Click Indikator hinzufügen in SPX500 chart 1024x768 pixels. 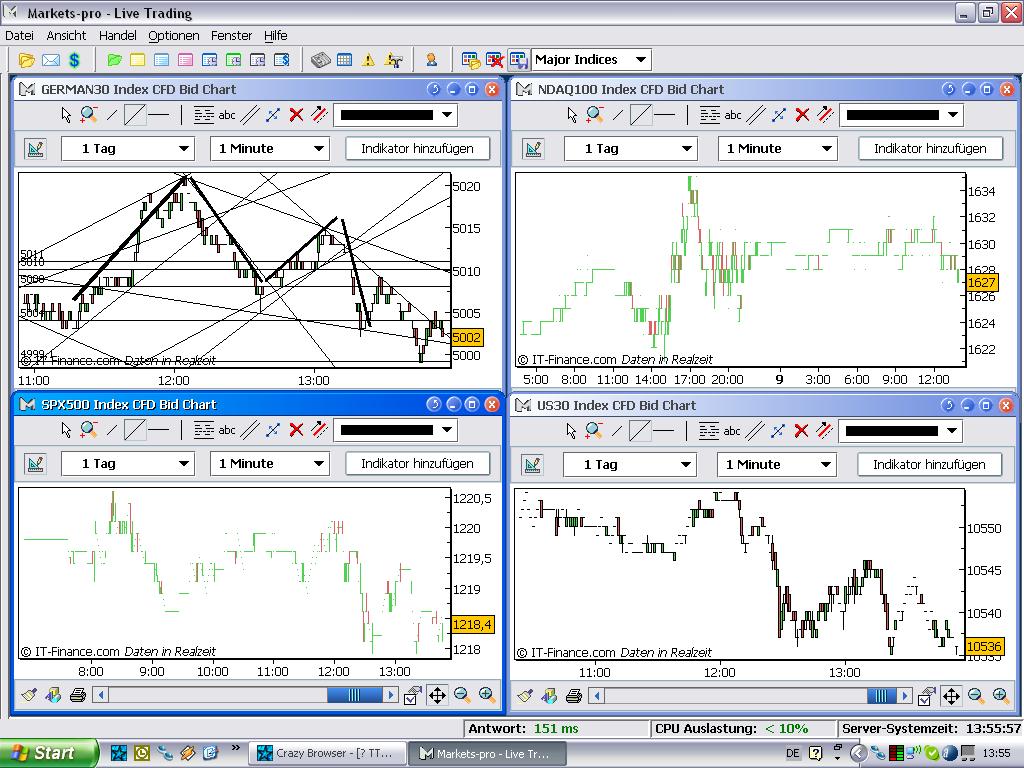click(x=417, y=464)
